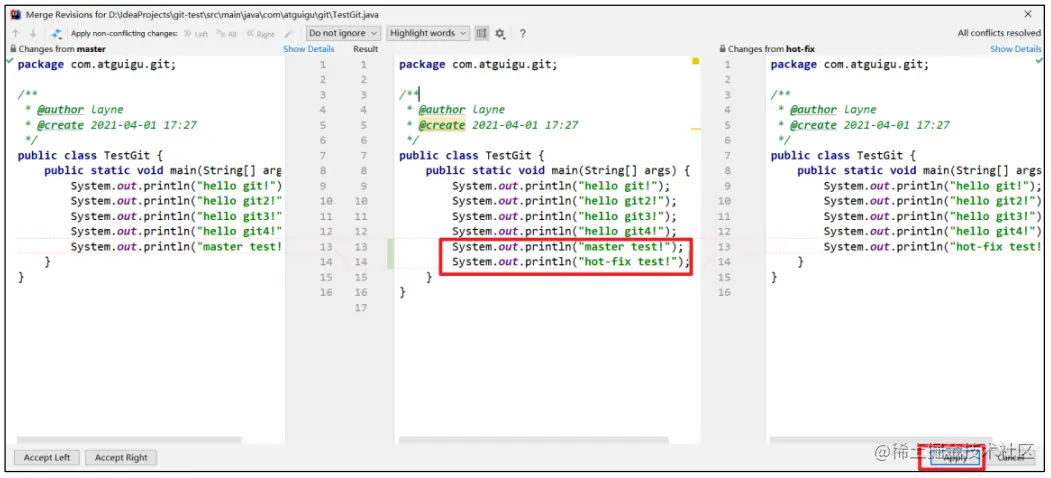Open the Highlight words dropdown
The width and height of the screenshot is (1051, 478).
(428, 33)
